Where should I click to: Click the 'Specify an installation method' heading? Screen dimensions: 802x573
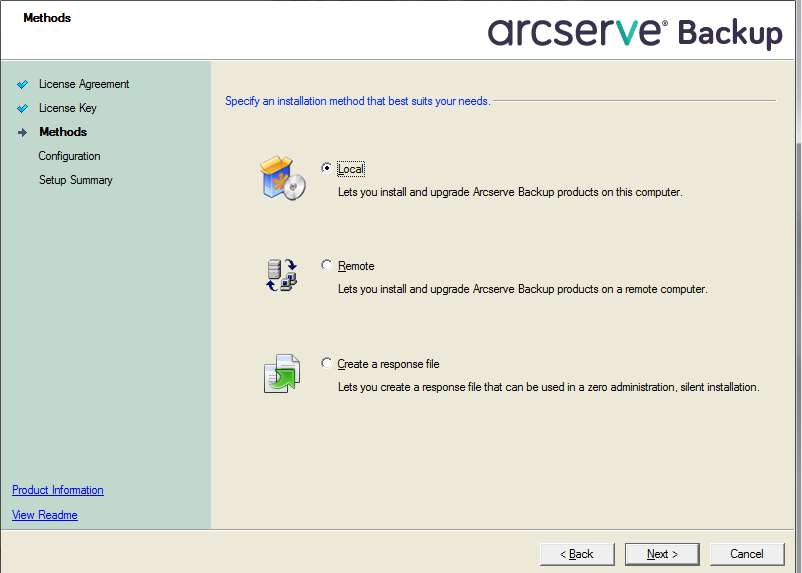pos(358,101)
